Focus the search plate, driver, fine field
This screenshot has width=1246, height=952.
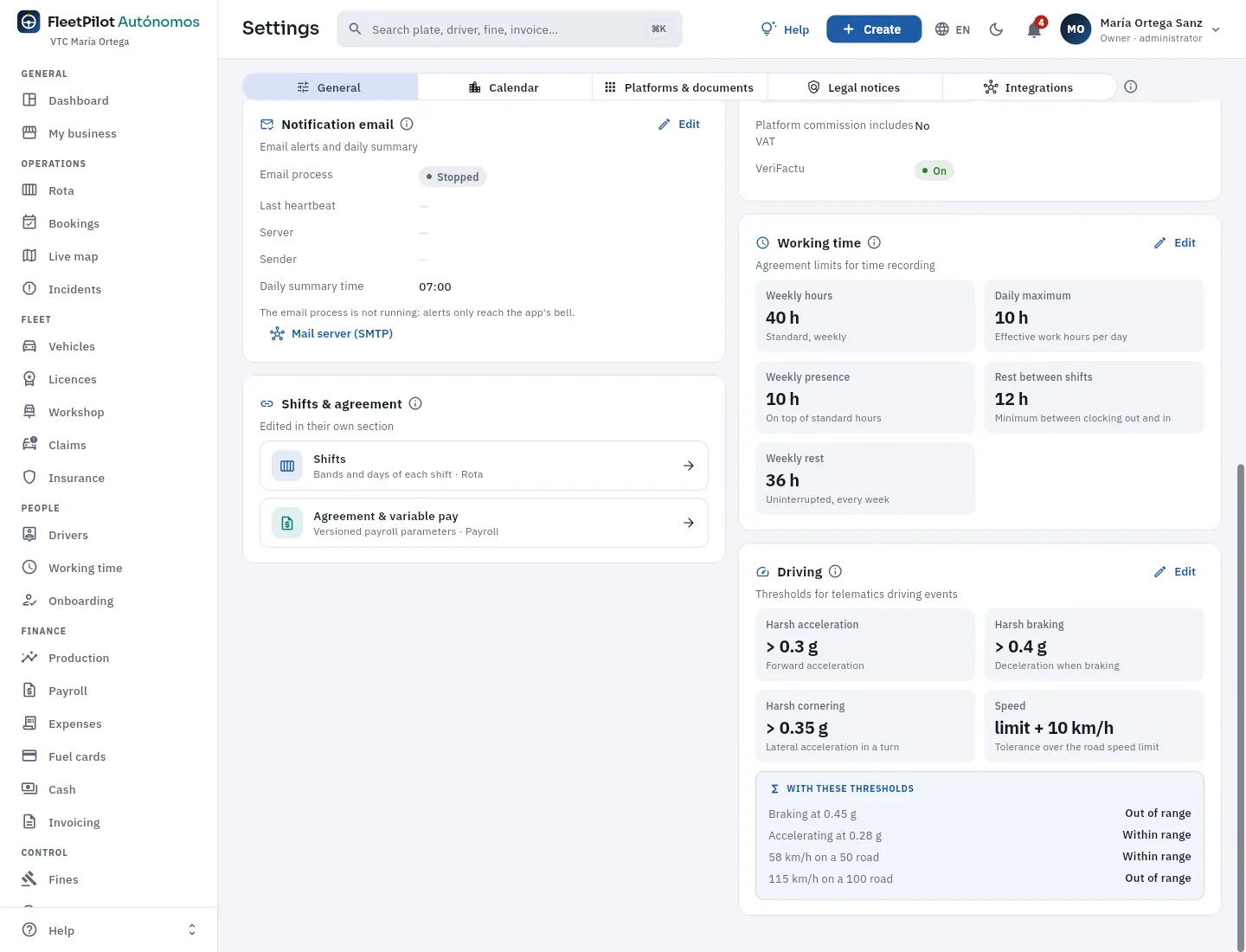(x=510, y=29)
